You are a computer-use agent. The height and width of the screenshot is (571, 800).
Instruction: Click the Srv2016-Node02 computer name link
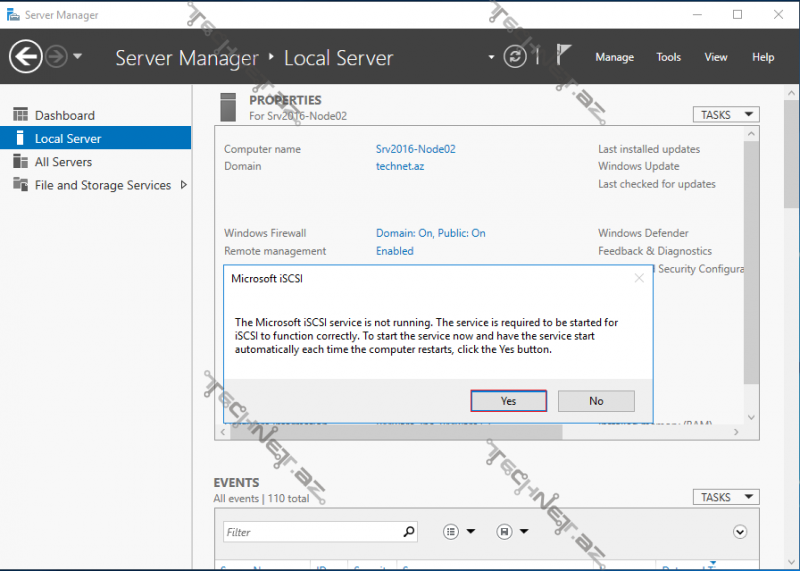coord(415,149)
